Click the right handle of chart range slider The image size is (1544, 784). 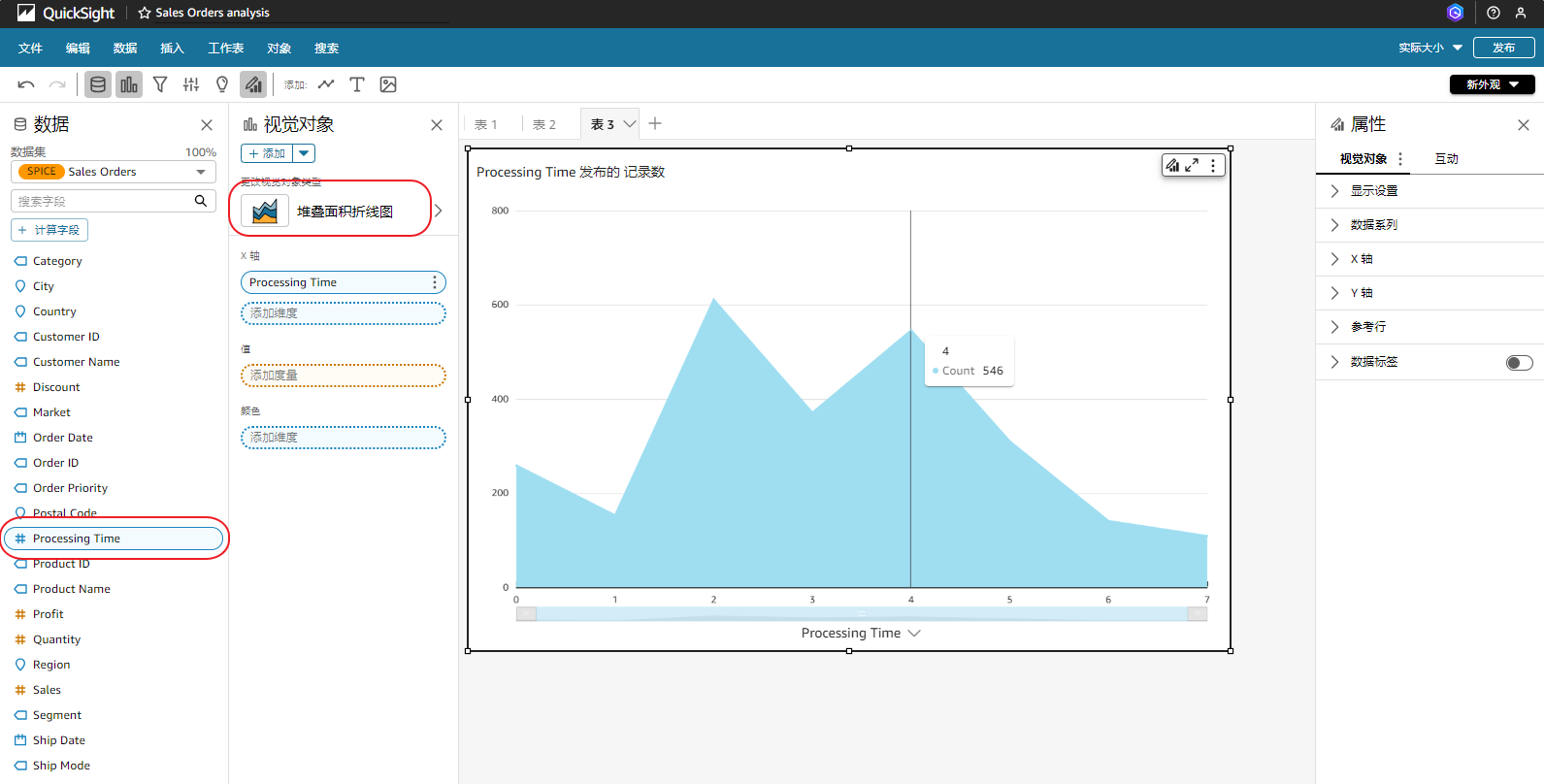click(x=1198, y=614)
